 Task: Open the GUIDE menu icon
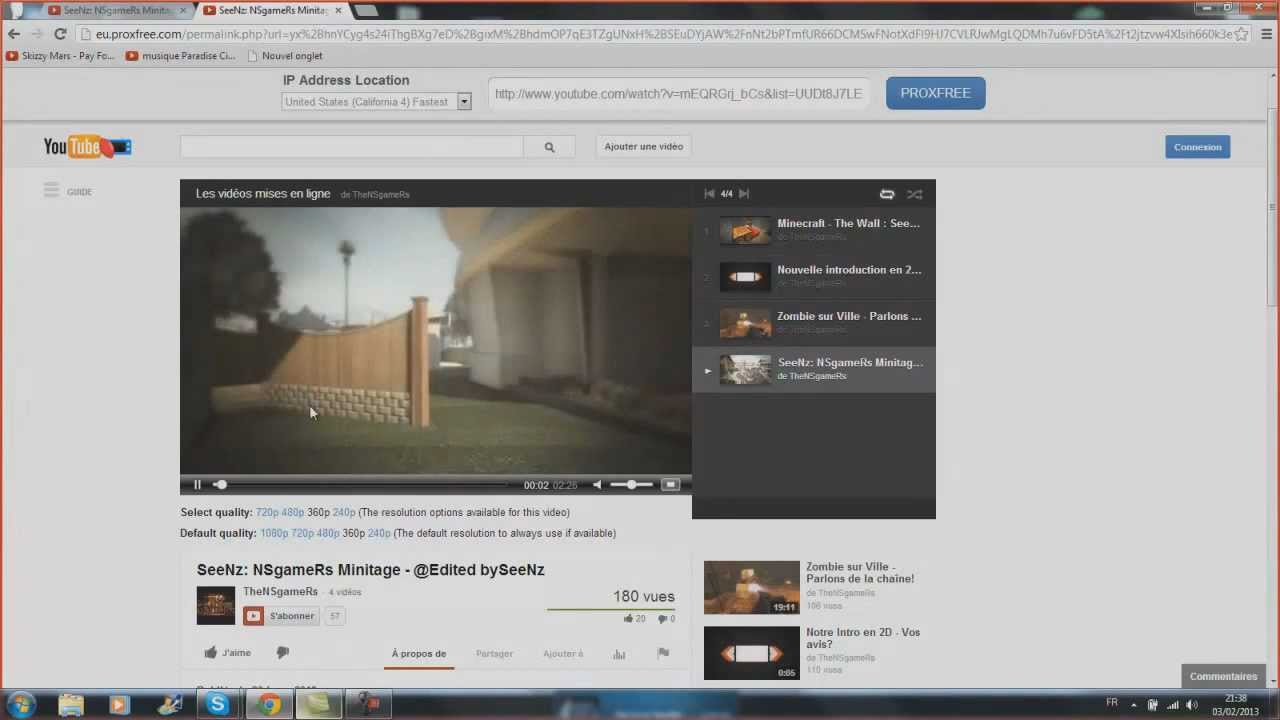point(52,191)
